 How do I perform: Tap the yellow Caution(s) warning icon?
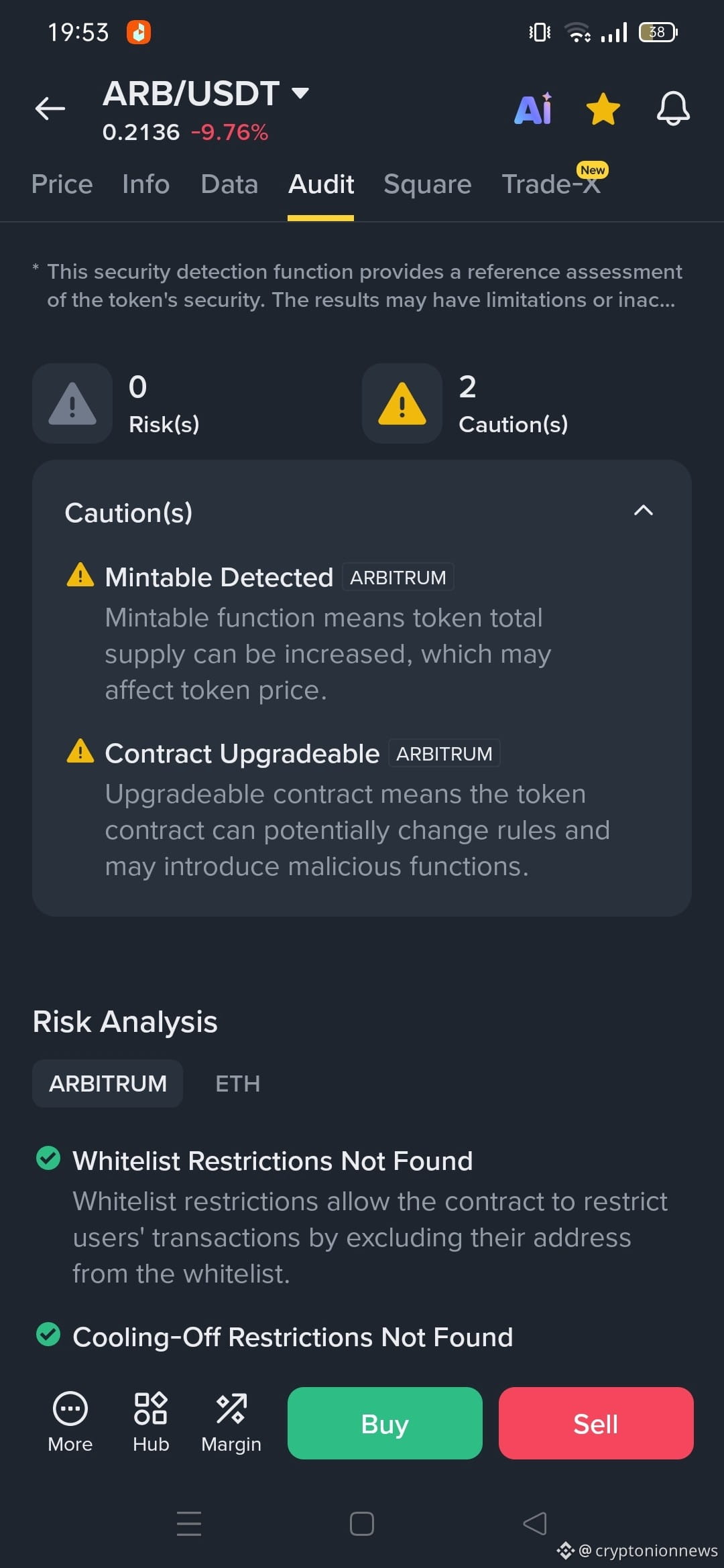click(402, 403)
